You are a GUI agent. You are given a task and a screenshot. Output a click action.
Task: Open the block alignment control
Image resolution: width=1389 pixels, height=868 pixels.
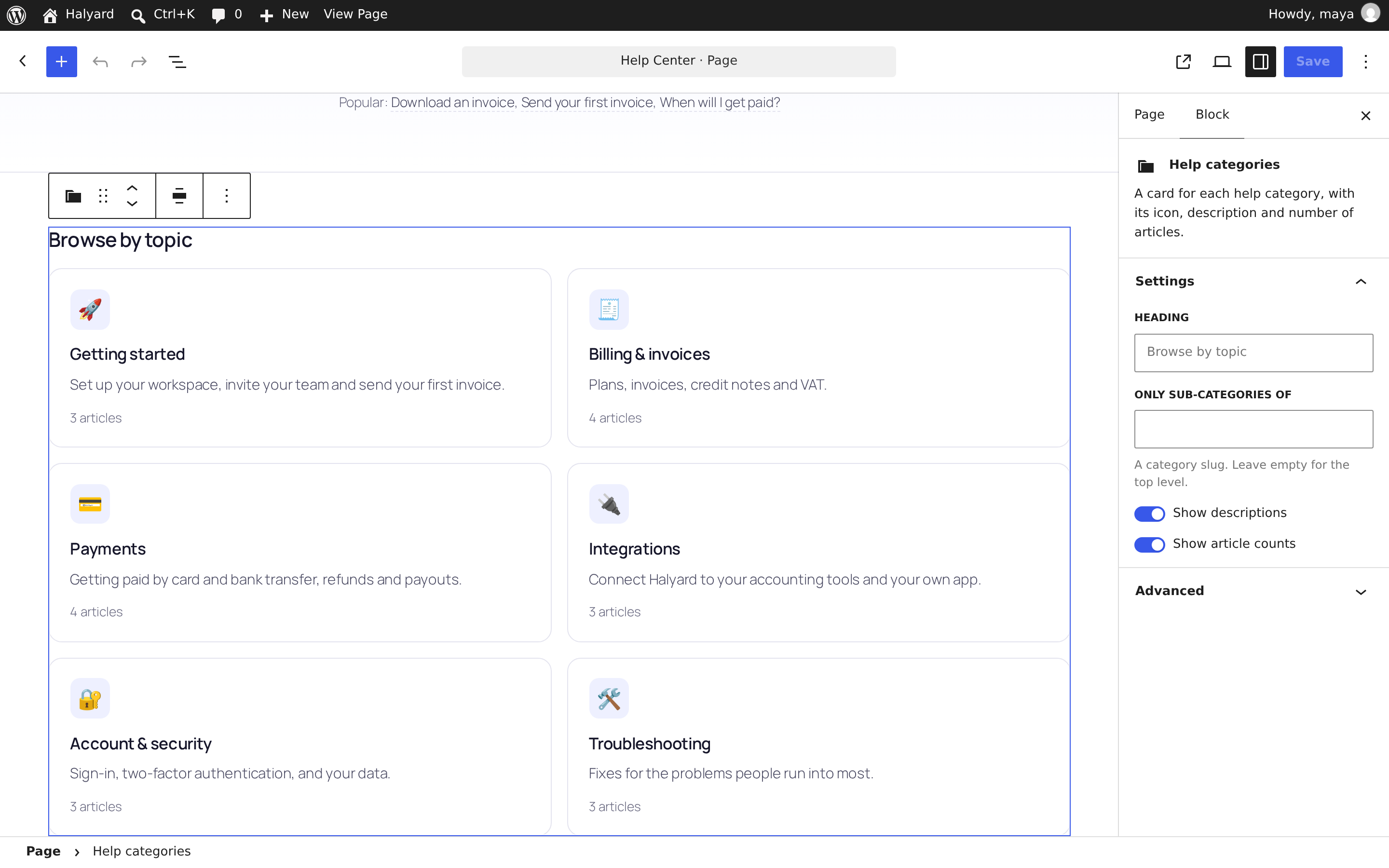click(179, 196)
